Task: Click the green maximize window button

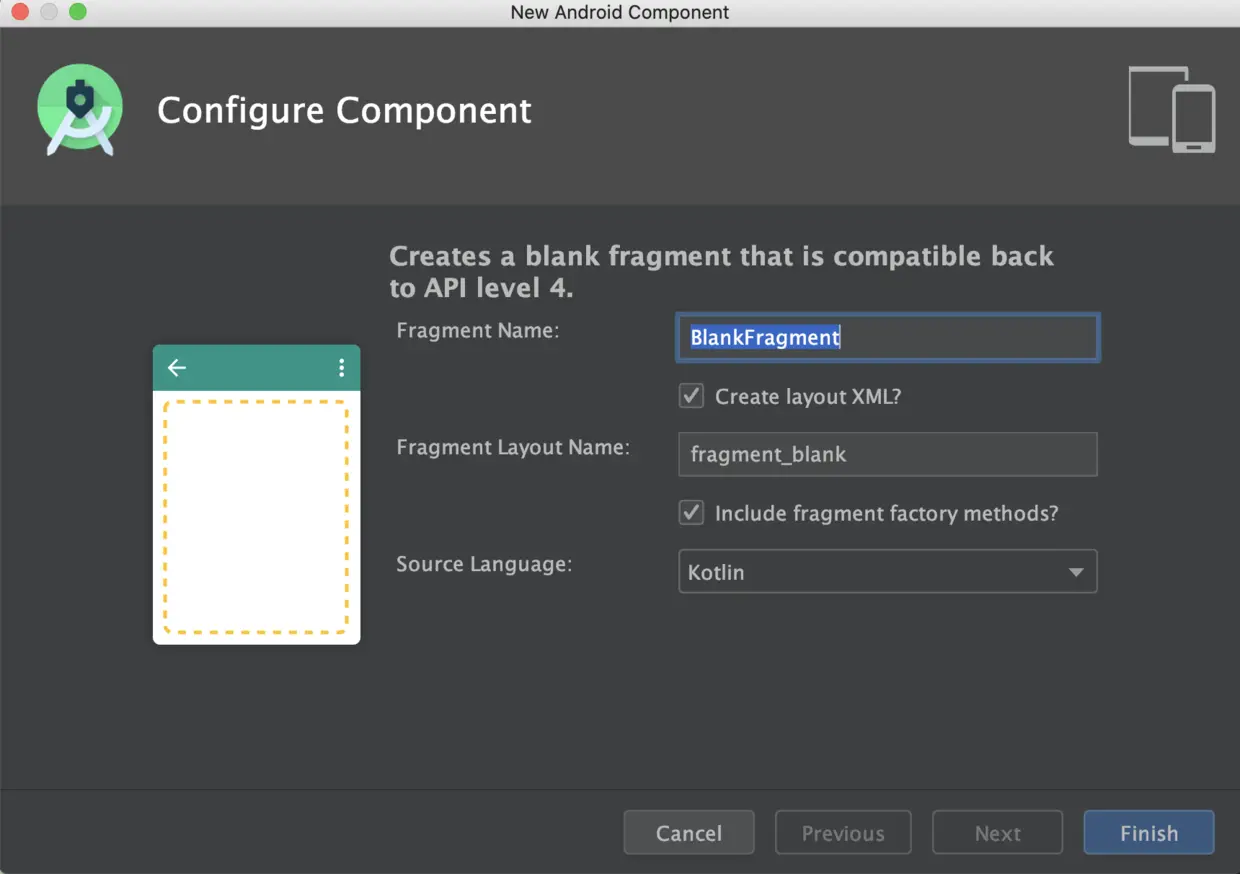Action: click(x=77, y=13)
